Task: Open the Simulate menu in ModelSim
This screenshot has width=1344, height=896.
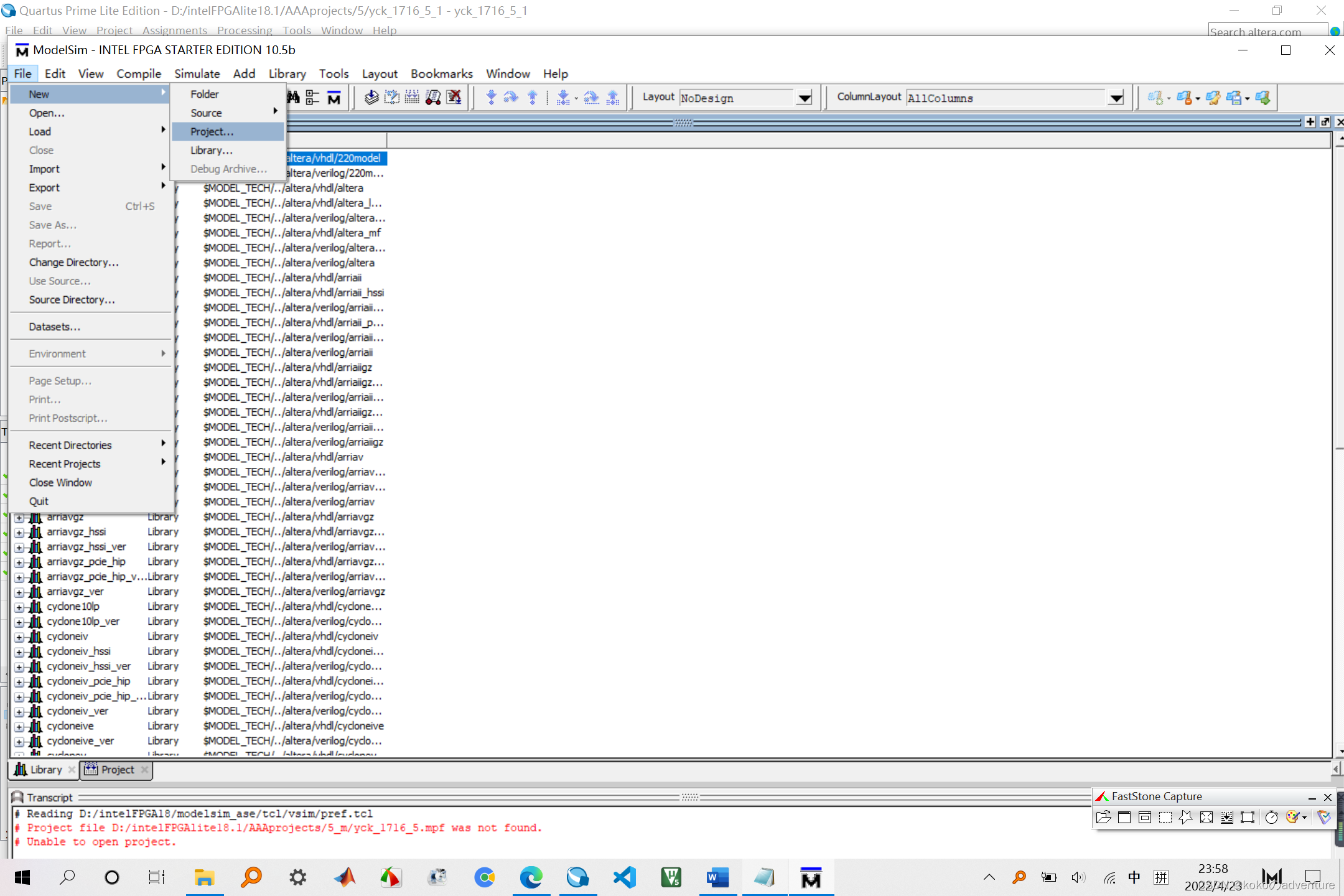Action: coord(197,73)
